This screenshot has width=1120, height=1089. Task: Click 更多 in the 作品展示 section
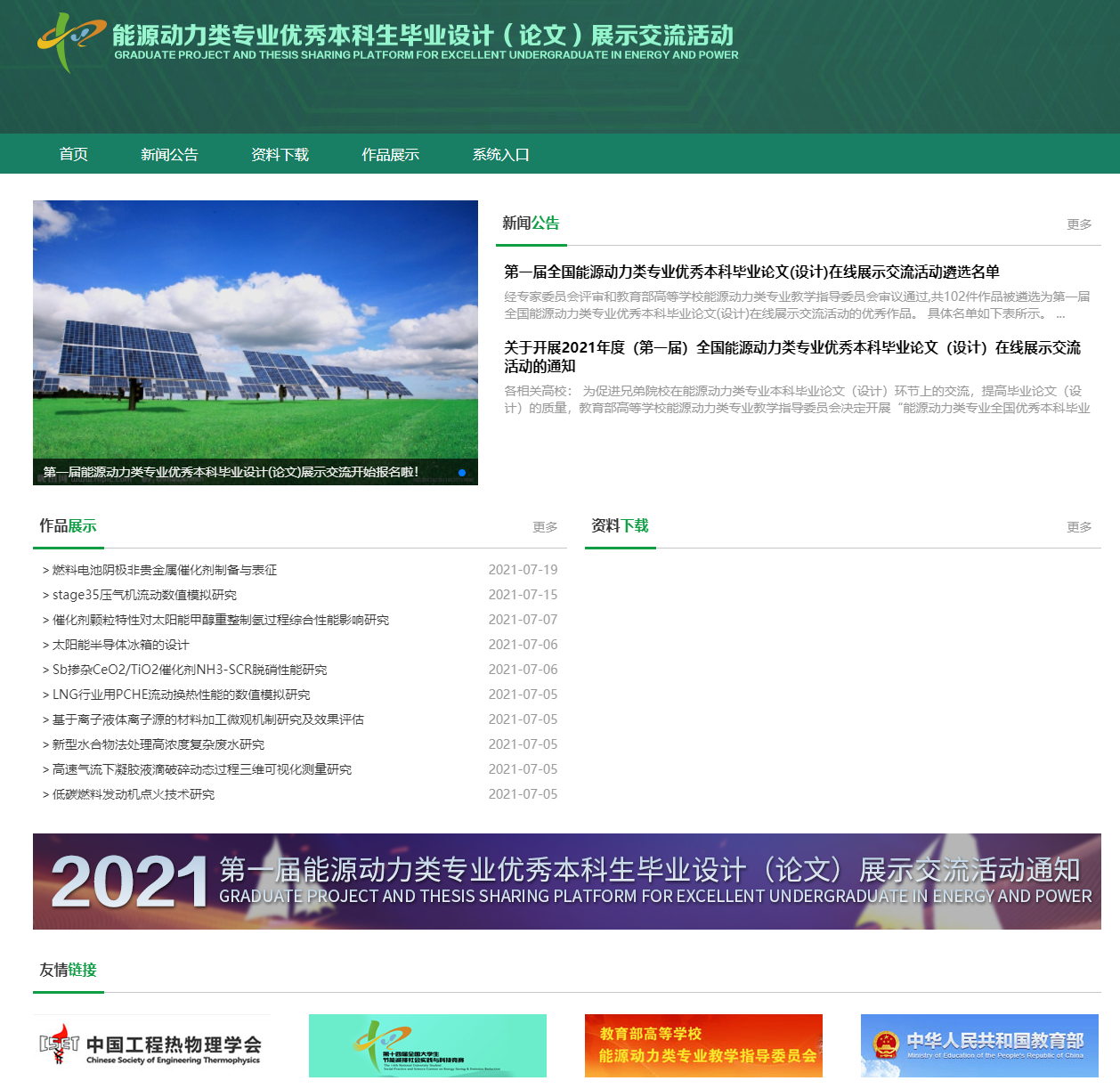545,527
